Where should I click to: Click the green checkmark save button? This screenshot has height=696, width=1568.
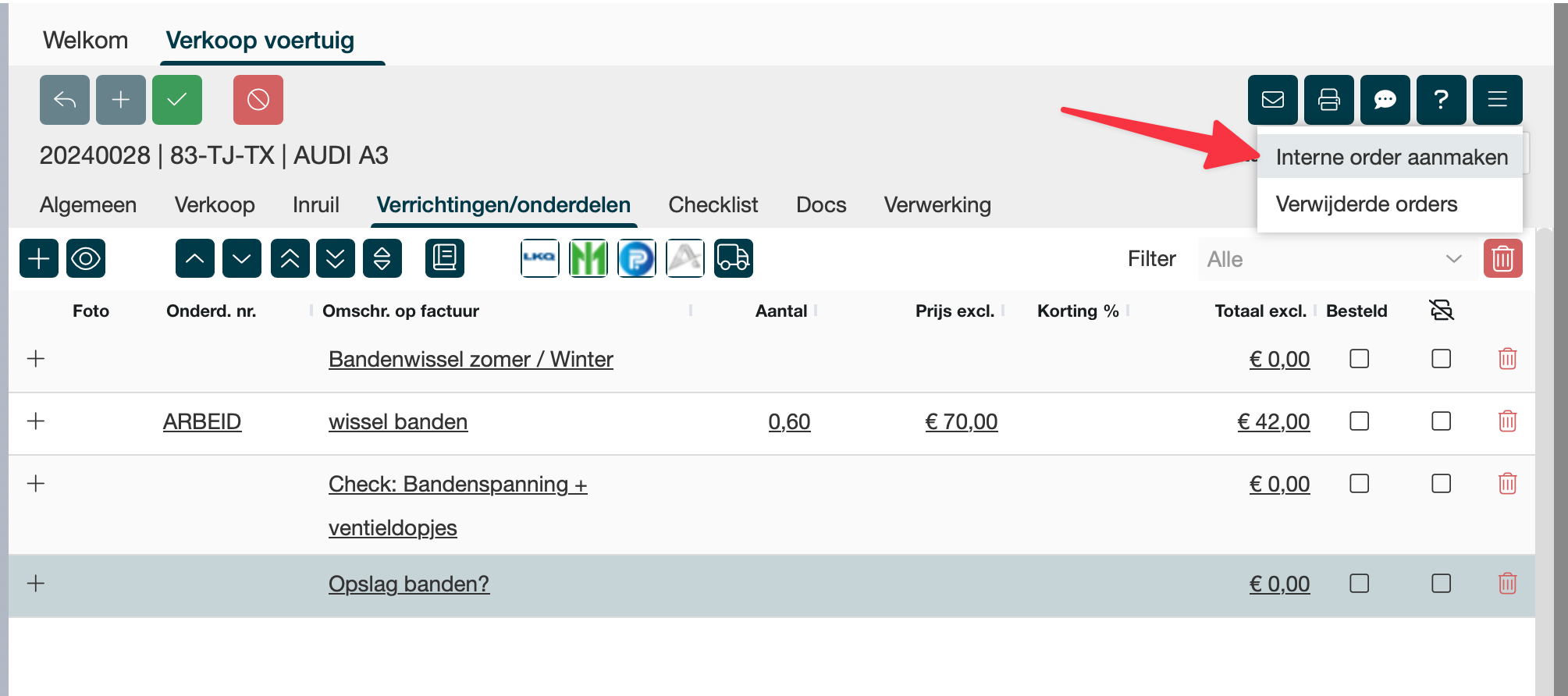(177, 100)
